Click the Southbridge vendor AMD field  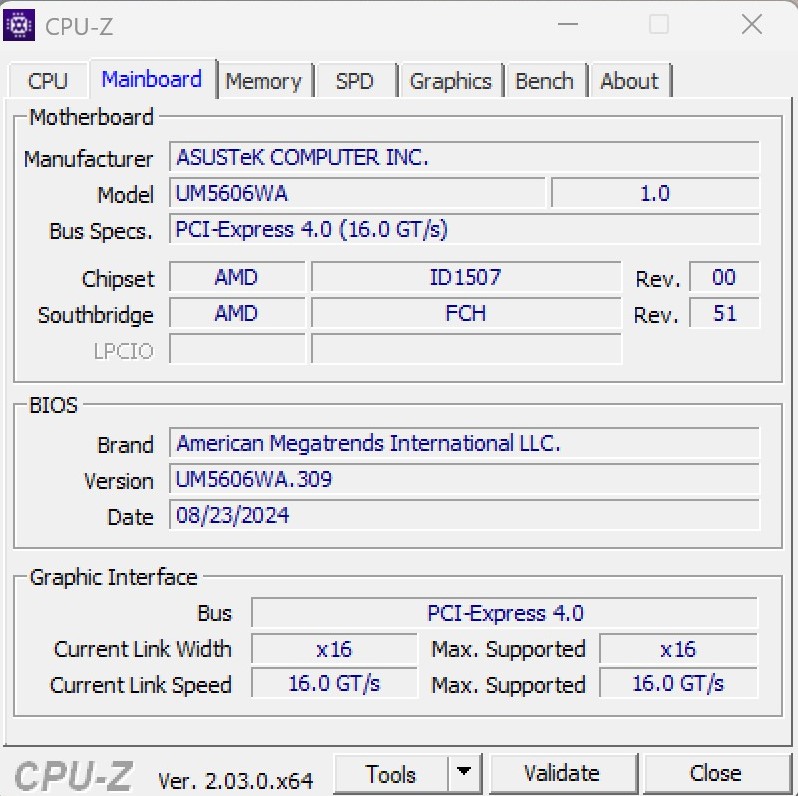coord(237,313)
